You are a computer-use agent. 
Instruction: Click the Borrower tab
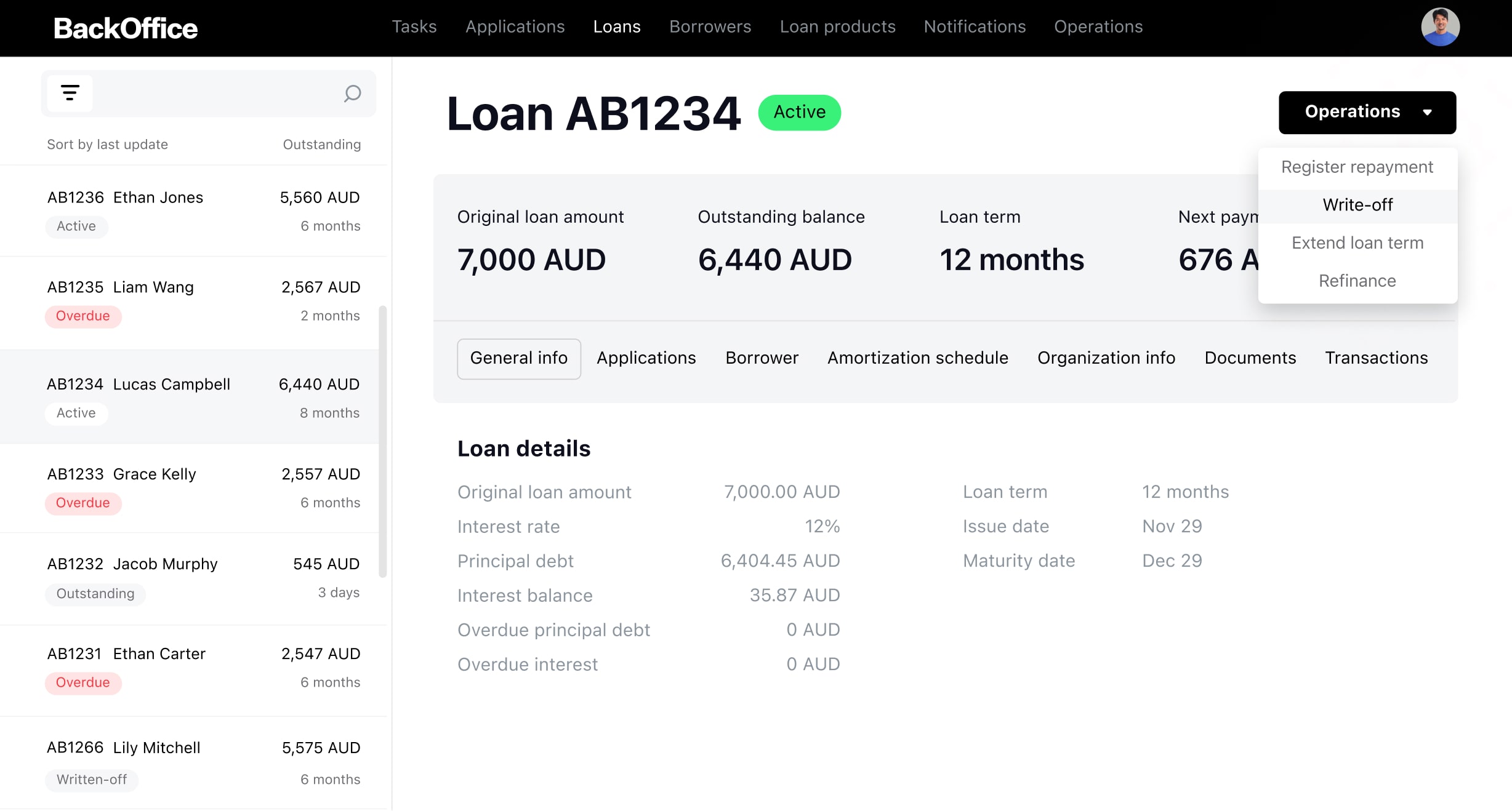pyautogui.click(x=762, y=357)
